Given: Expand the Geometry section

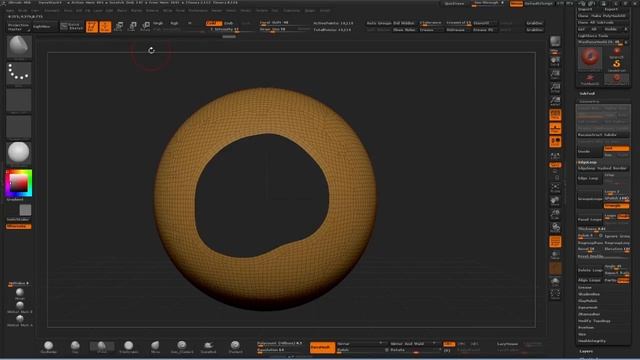Looking at the screenshot, I should (x=589, y=101).
